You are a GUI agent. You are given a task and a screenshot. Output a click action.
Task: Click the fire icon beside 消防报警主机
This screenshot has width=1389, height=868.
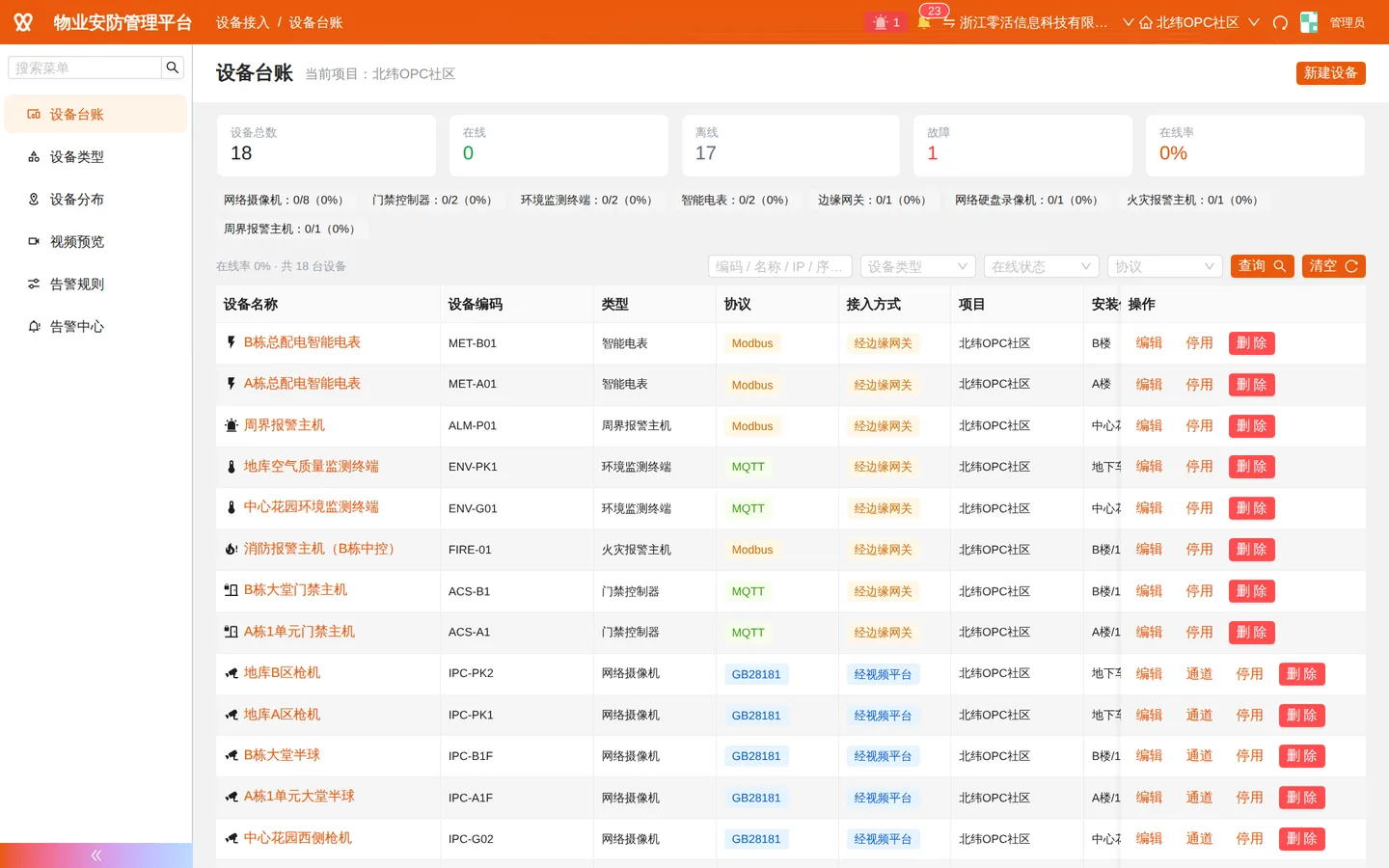coord(231,549)
